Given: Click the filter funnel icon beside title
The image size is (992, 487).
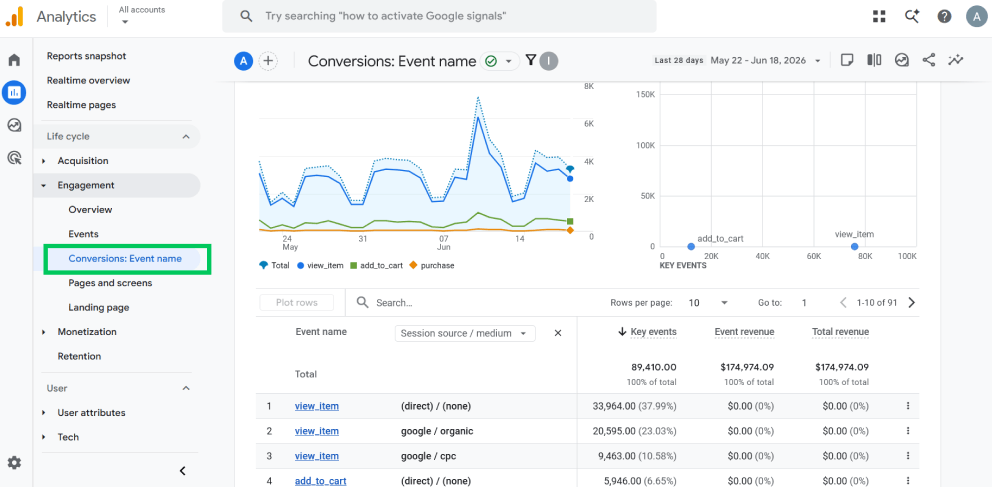Looking at the screenshot, I should (531, 60).
